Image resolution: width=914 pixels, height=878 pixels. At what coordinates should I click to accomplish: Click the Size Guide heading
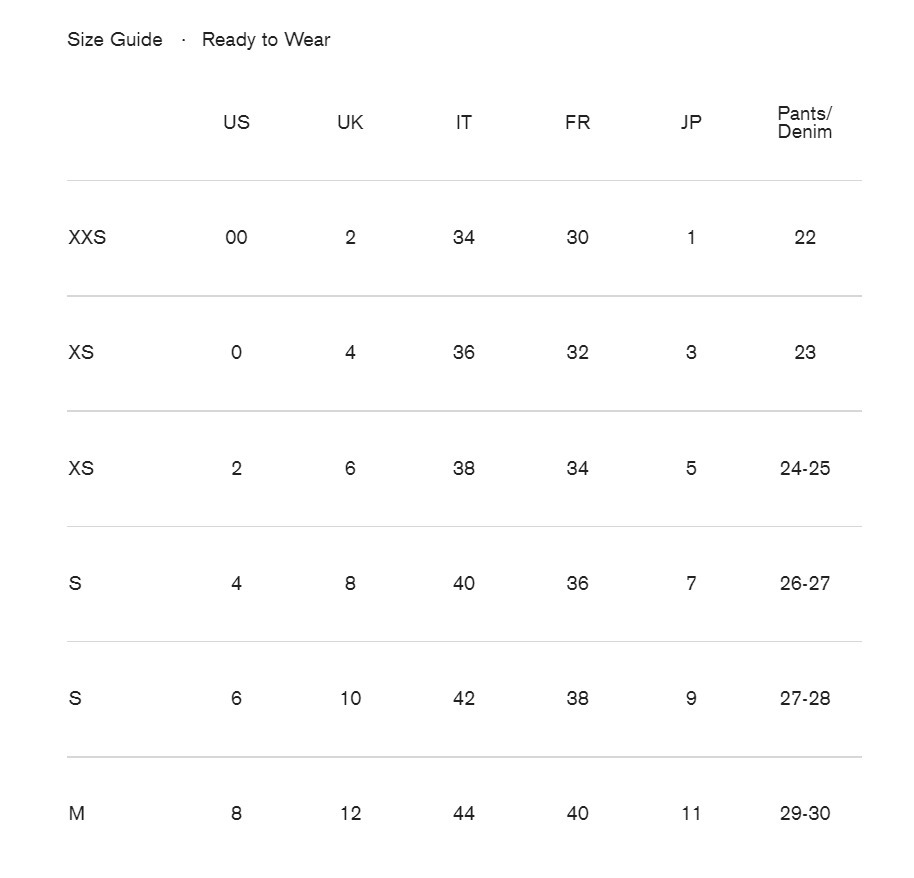tap(115, 40)
